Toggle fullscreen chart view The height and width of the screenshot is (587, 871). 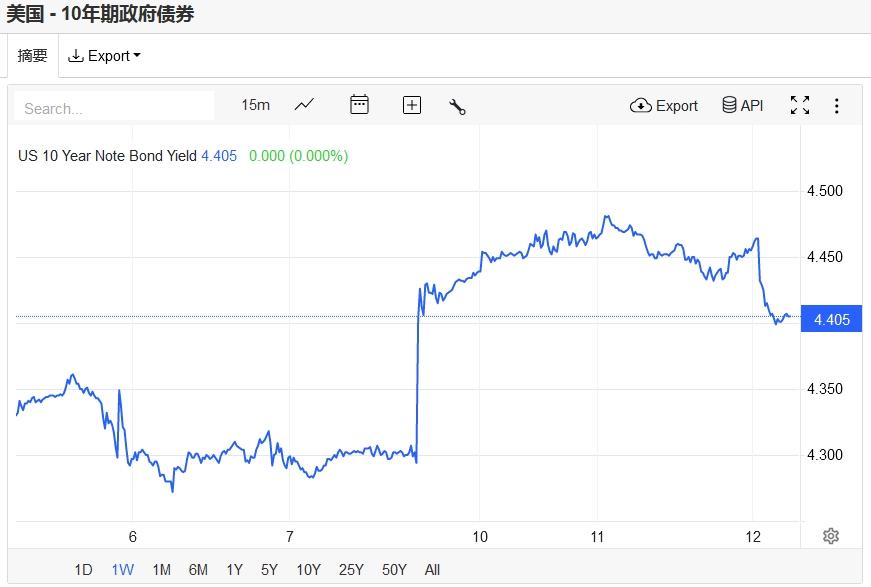[800, 105]
